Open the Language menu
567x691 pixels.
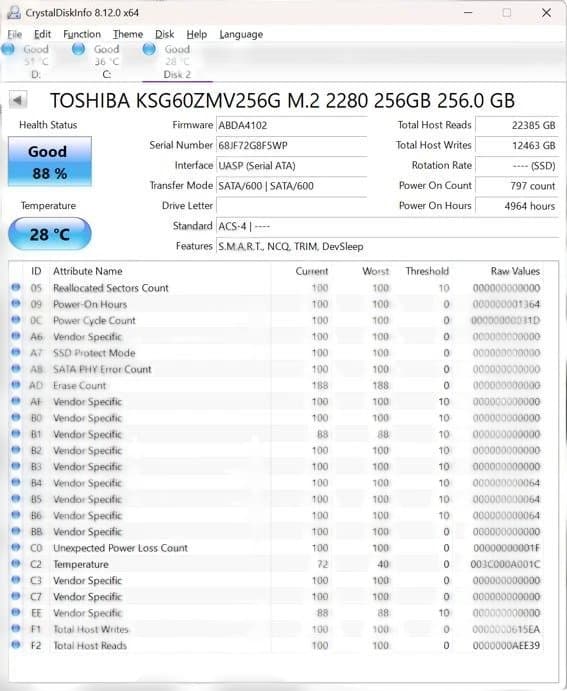tap(241, 34)
